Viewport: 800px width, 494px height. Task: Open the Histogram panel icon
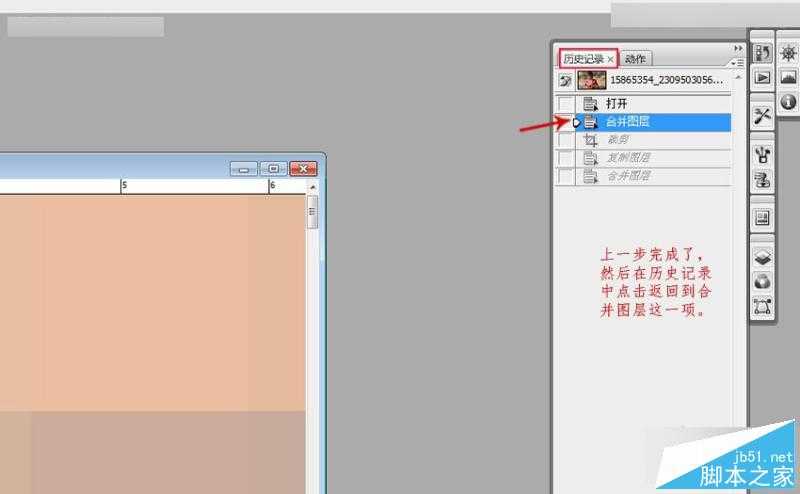pos(788,77)
